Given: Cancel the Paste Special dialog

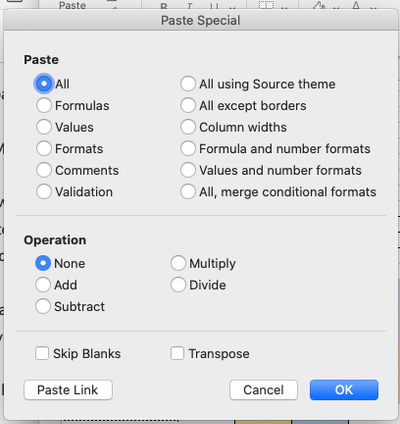Looking at the screenshot, I should click(x=263, y=390).
